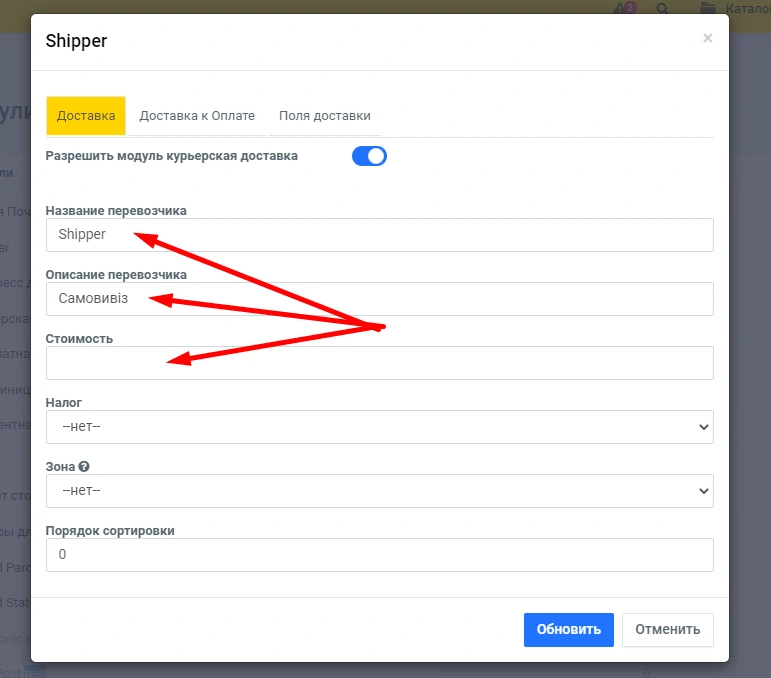Open the Доставка к Оплате tab
This screenshot has height=678, width=771.
(197, 116)
